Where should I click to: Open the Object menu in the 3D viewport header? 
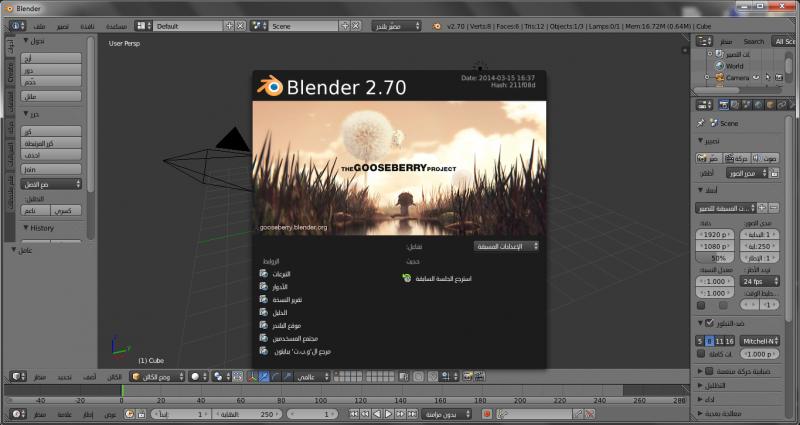(x=114, y=377)
